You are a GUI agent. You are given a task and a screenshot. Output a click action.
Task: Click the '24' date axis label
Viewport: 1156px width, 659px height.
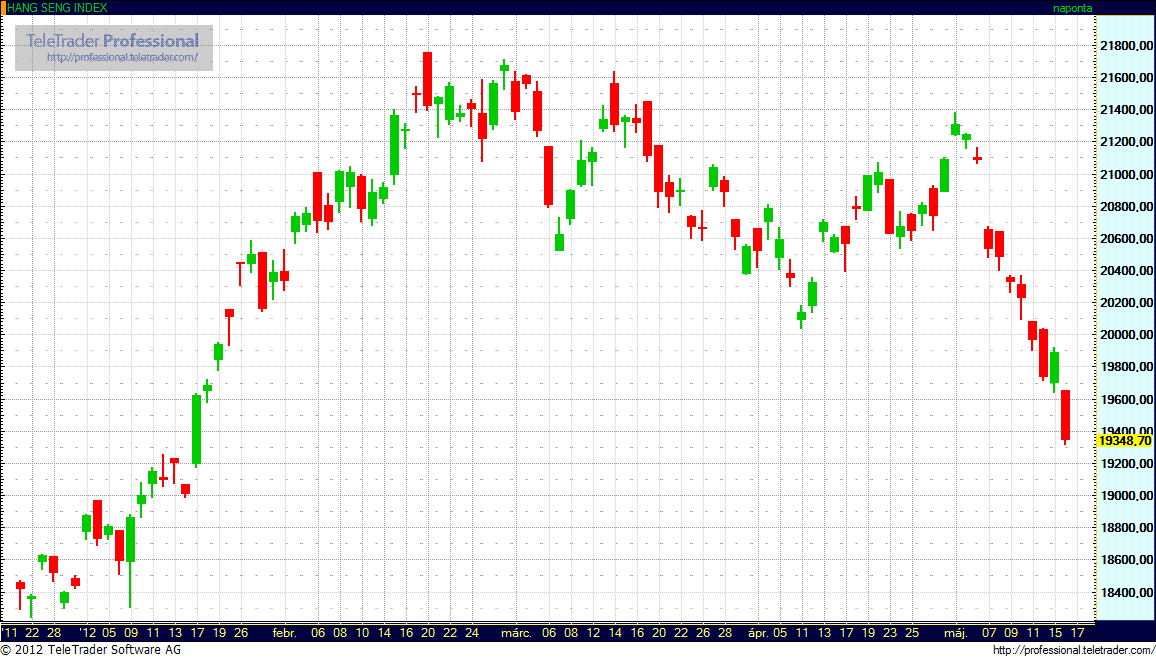click(473, 632)
